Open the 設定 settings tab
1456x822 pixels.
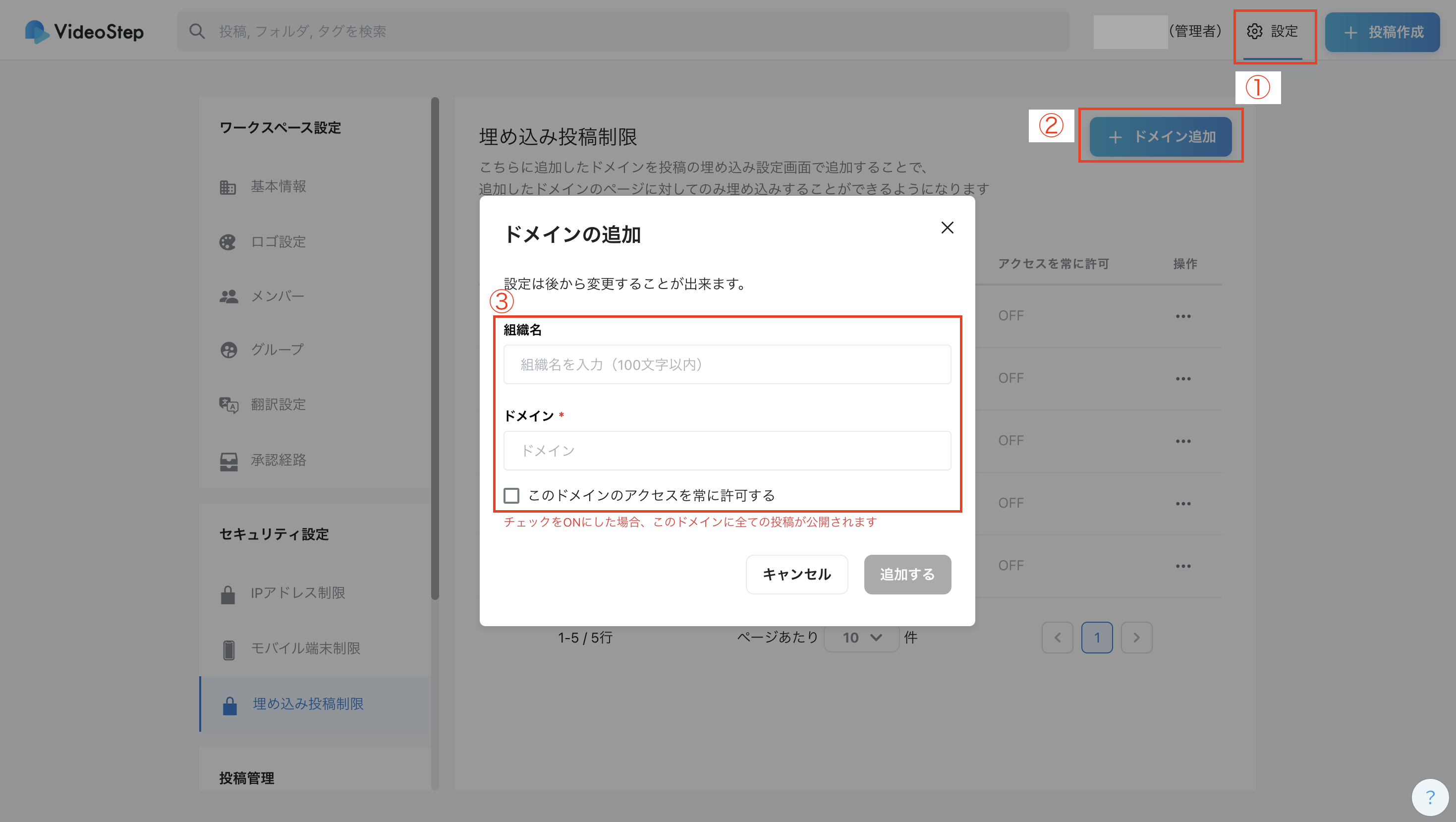coord(1273,32)
